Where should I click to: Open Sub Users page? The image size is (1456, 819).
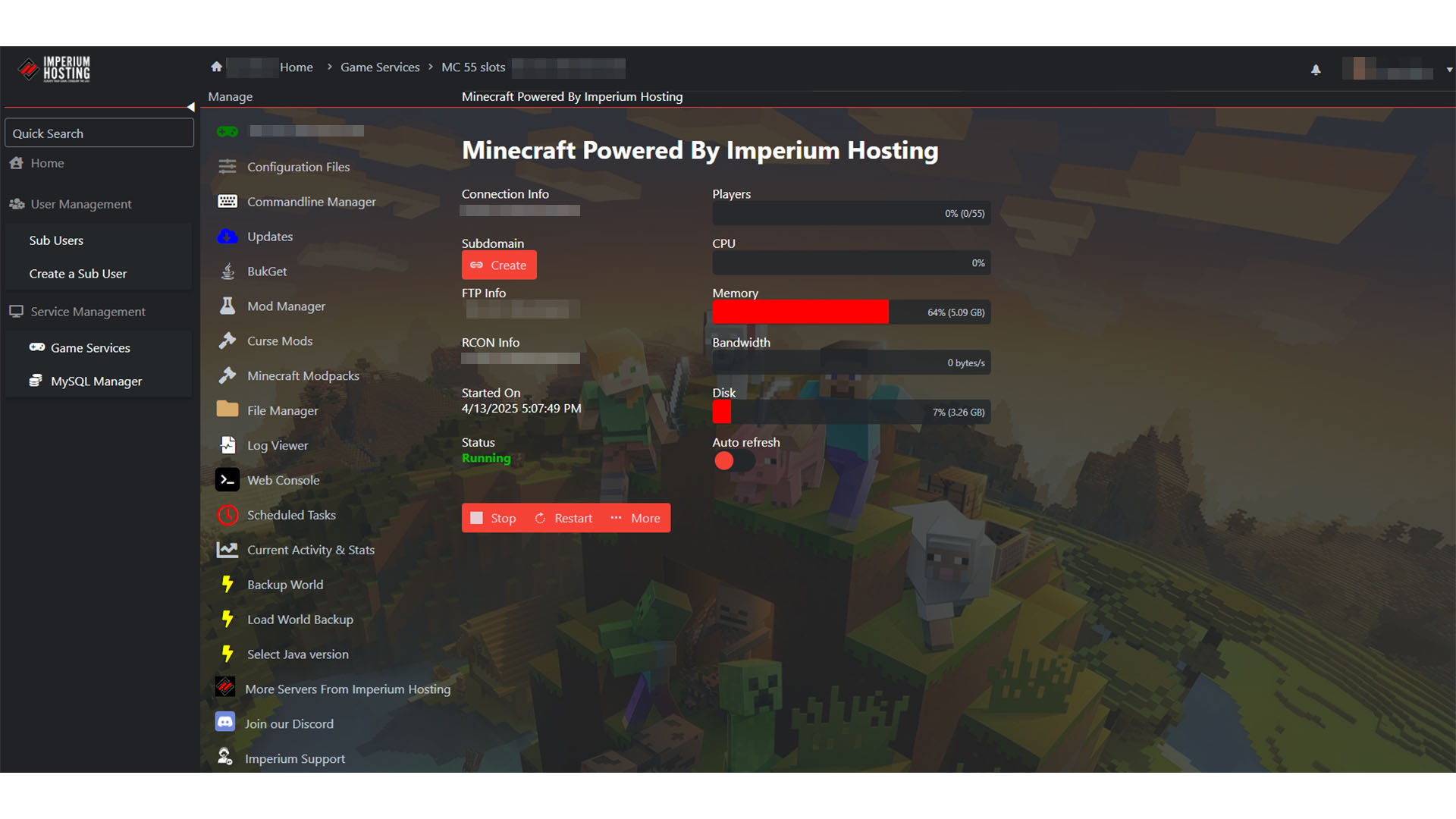[x=56, y=240]
